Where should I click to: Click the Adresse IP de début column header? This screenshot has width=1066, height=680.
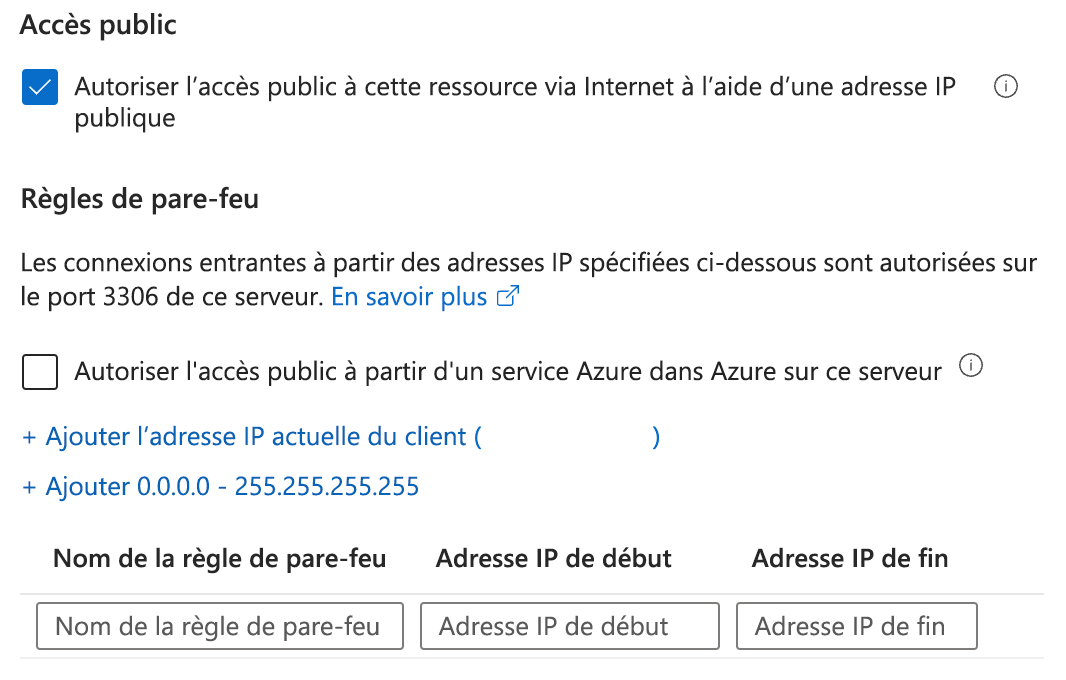(553, 558)
